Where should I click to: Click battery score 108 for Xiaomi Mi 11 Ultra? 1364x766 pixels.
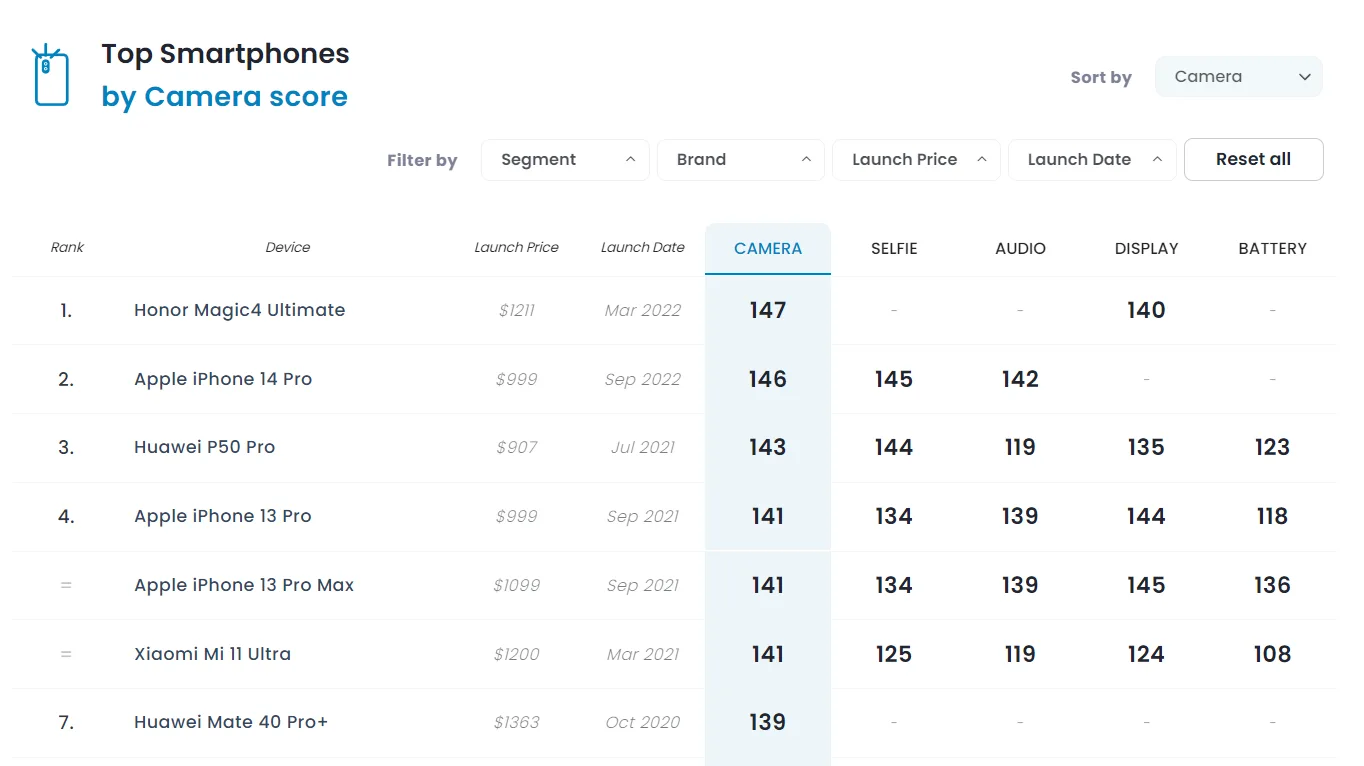click(x=1272, y=654)
